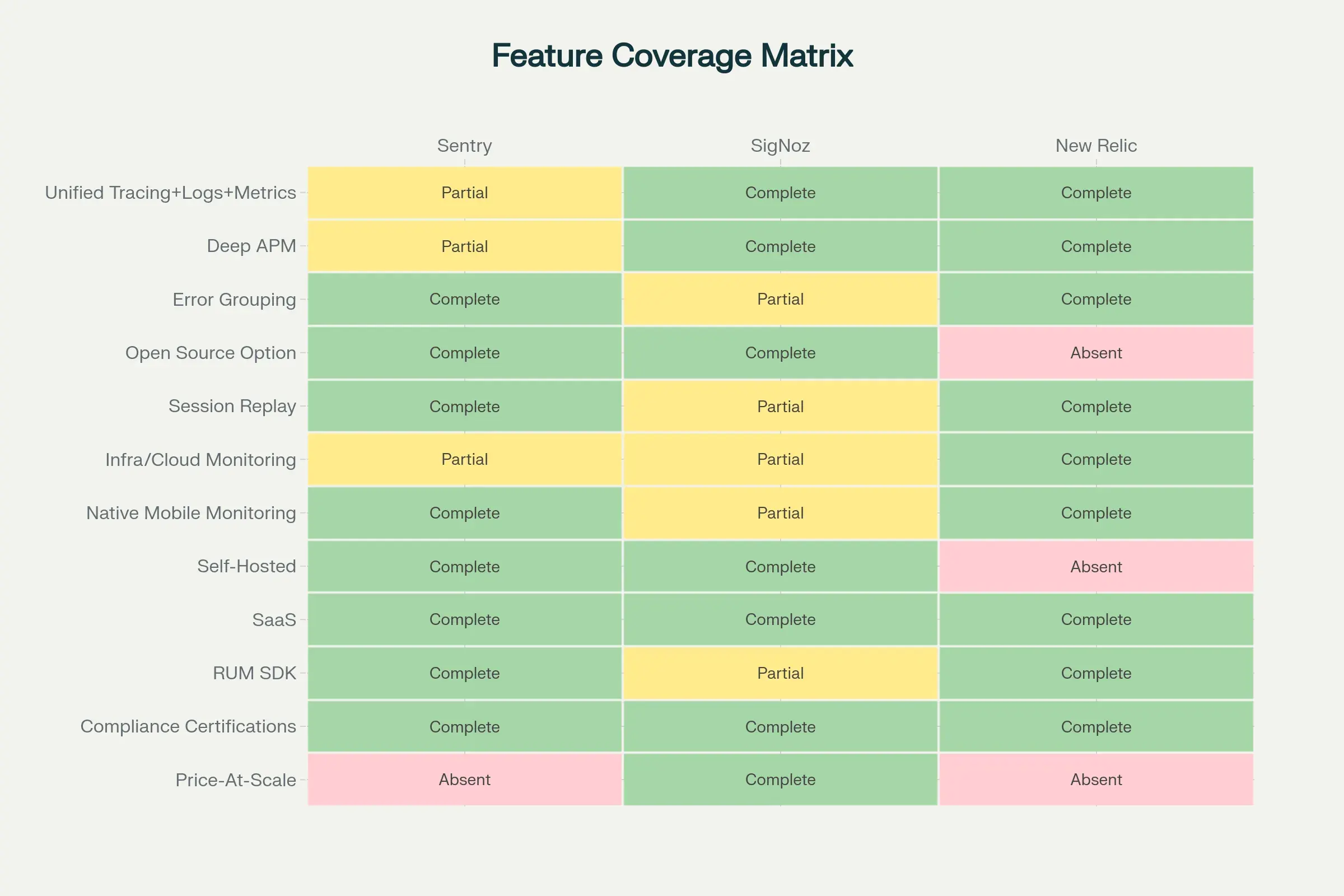Click Sentry's Absent cell for Price-At-Scale
The height and width of the screenshot is (896, 1344).
tap(464, 780)
